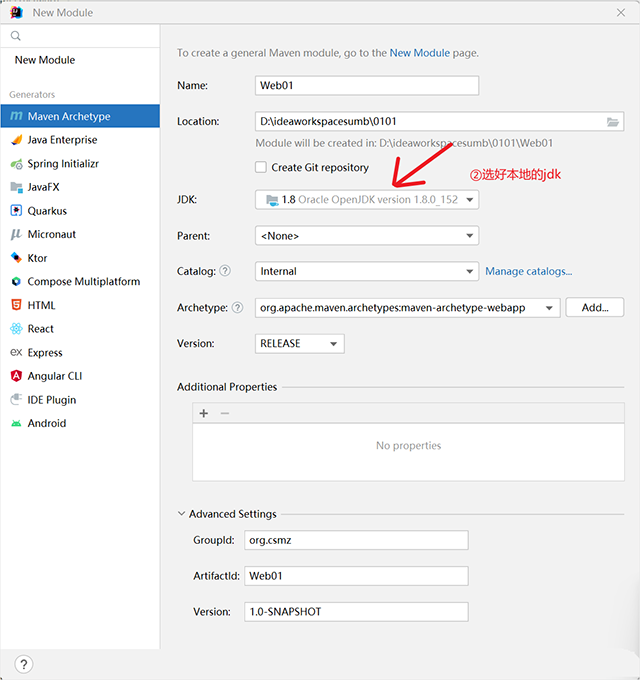Collapse the Advanced Settings section
This screenshot has height=680, width=640.
coord(181,514)
